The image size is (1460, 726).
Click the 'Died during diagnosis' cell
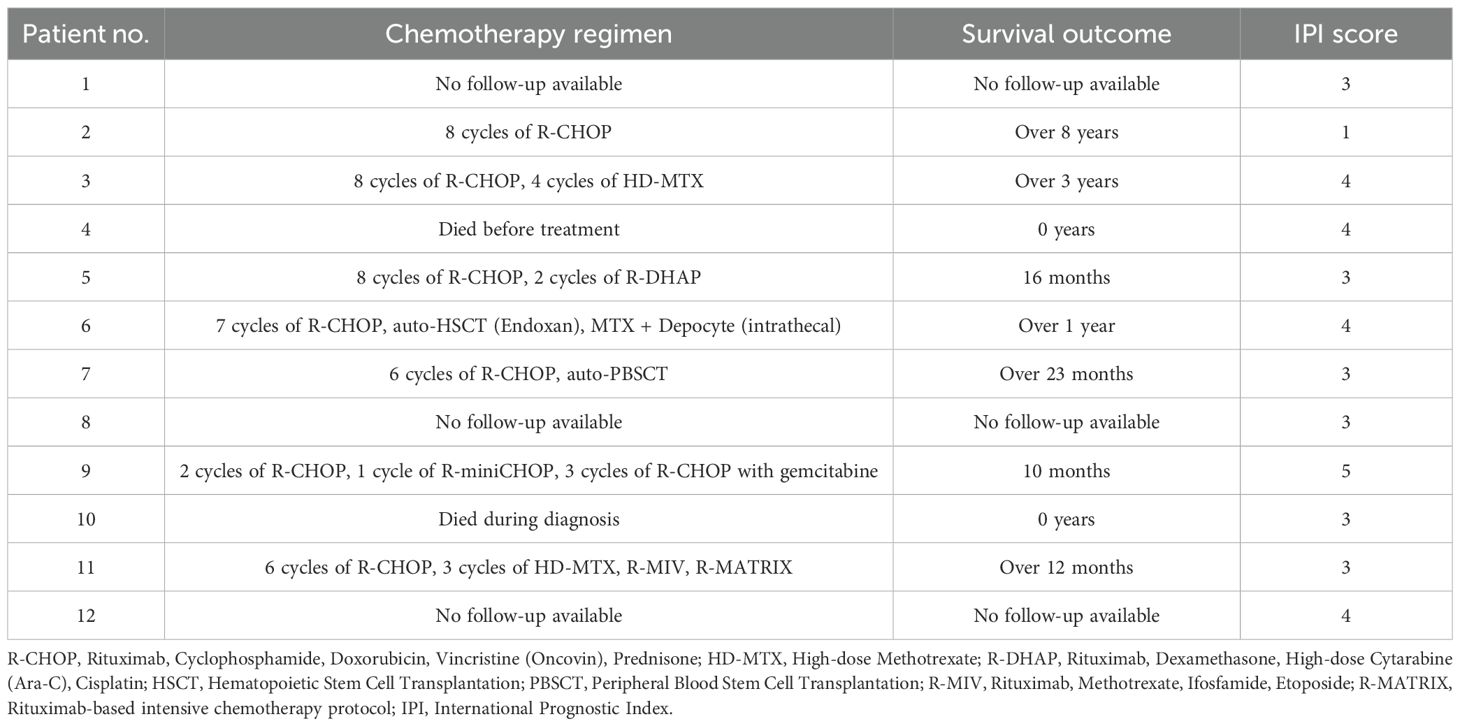(x=529, y=519)
